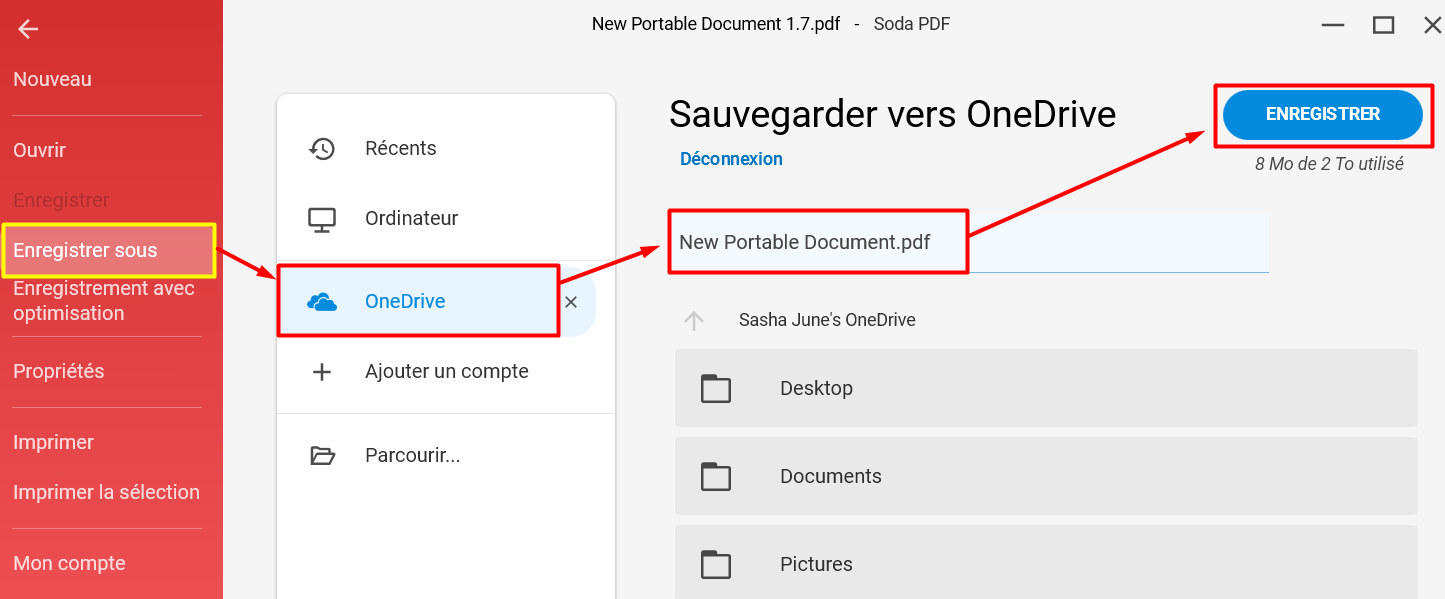
Task: Click the Récents clock icon
Action: tap(322, 148)
